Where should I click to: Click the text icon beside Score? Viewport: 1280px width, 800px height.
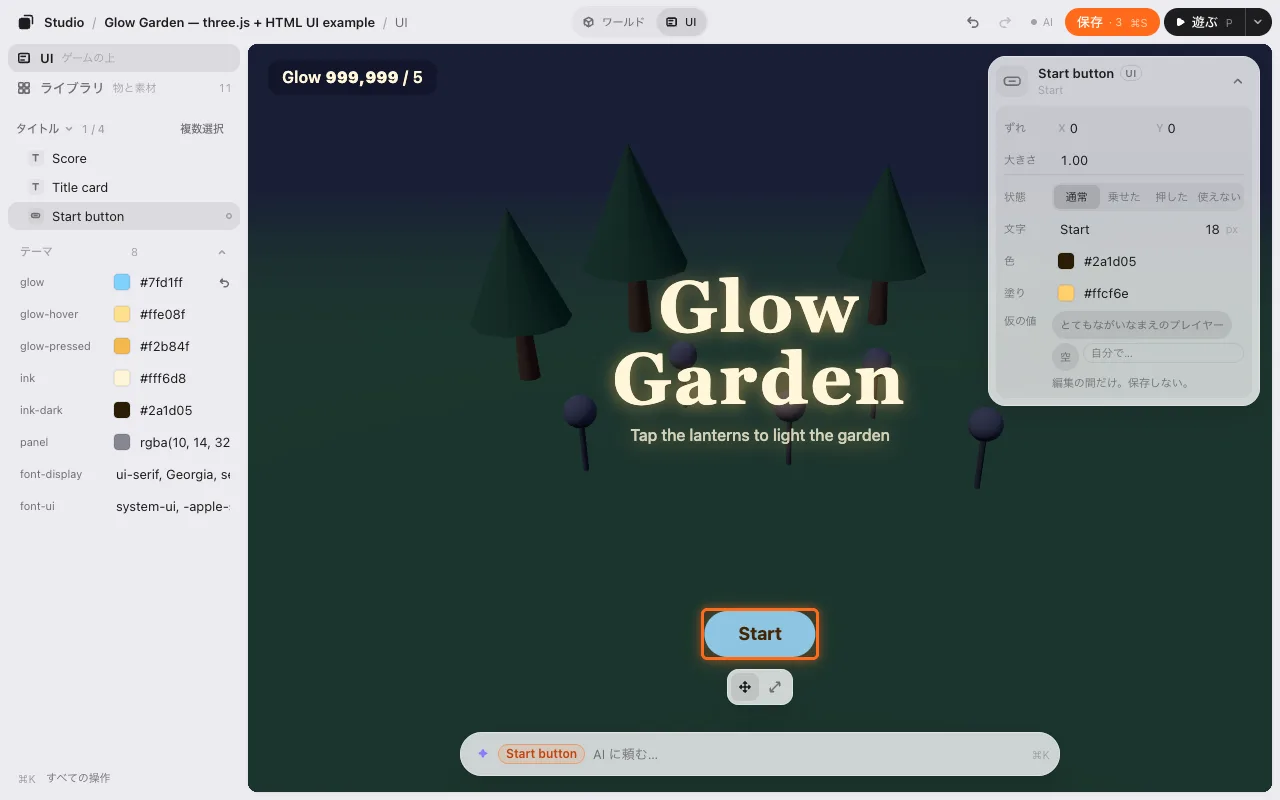pyautogui.click(x=36, y=158)
